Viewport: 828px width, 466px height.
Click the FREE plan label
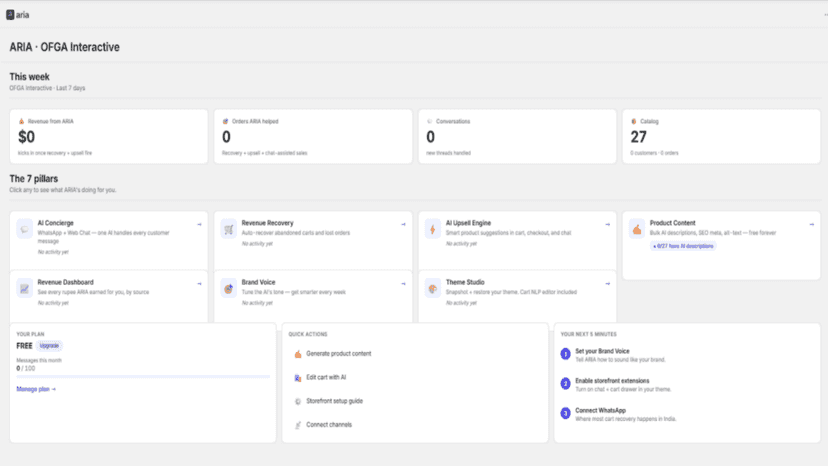24,346
